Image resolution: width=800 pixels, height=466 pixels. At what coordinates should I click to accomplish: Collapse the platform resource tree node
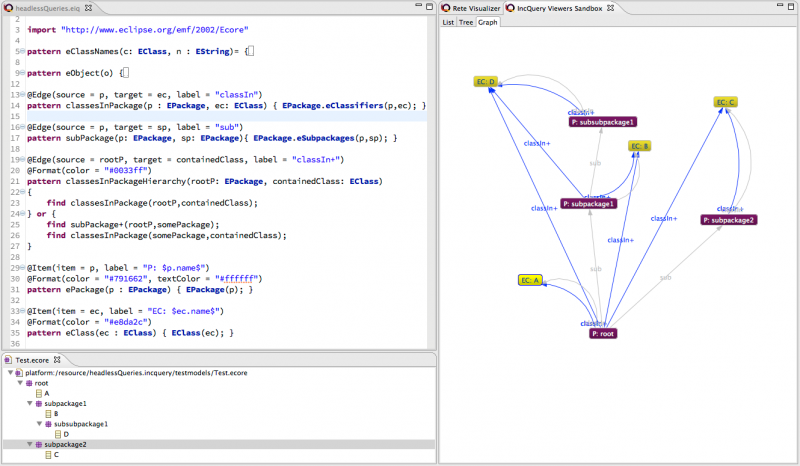10,373
